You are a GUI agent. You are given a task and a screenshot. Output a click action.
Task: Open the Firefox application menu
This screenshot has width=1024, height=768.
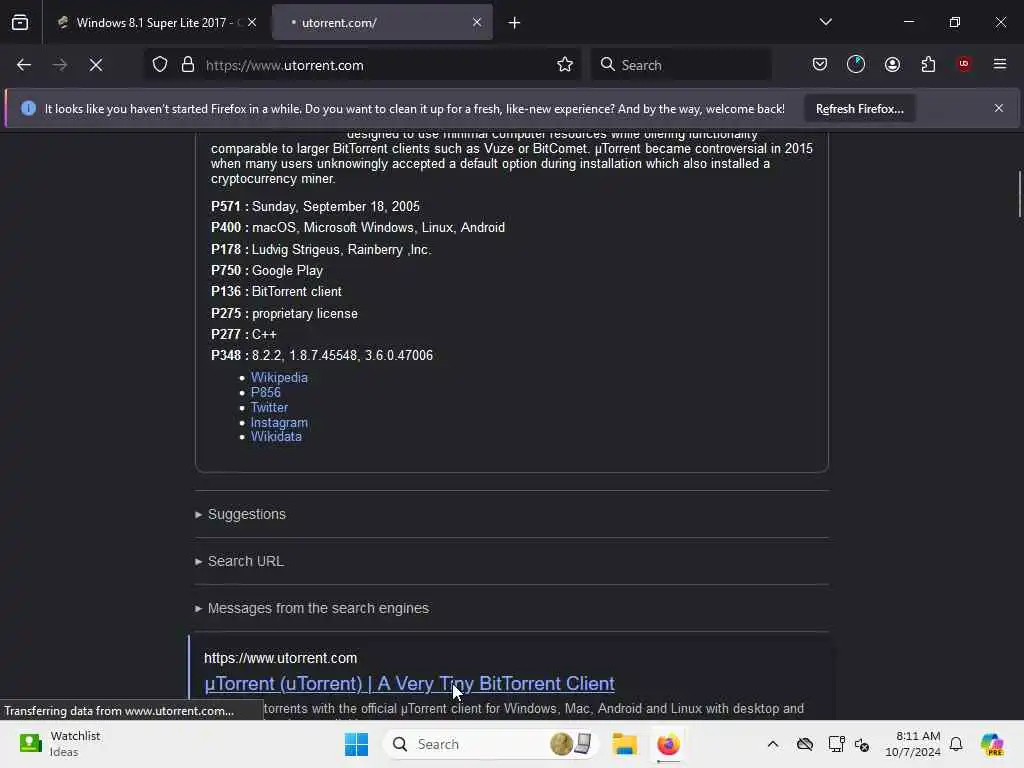[x=1000, y=64]
